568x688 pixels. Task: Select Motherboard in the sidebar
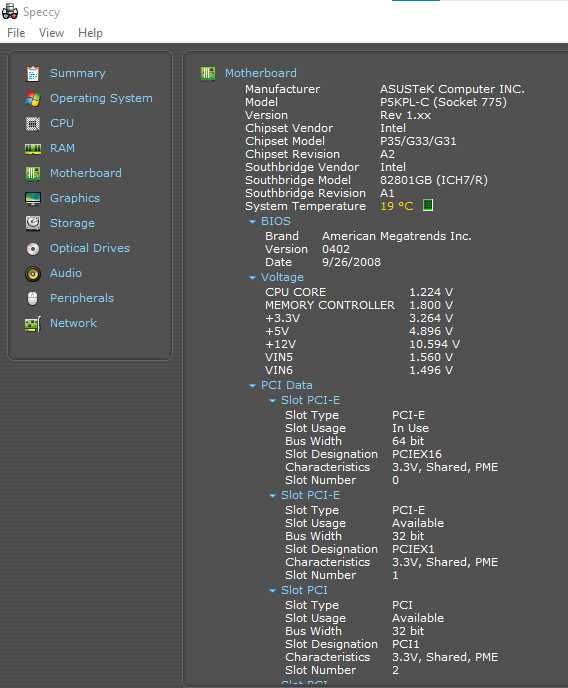(86, 173)
